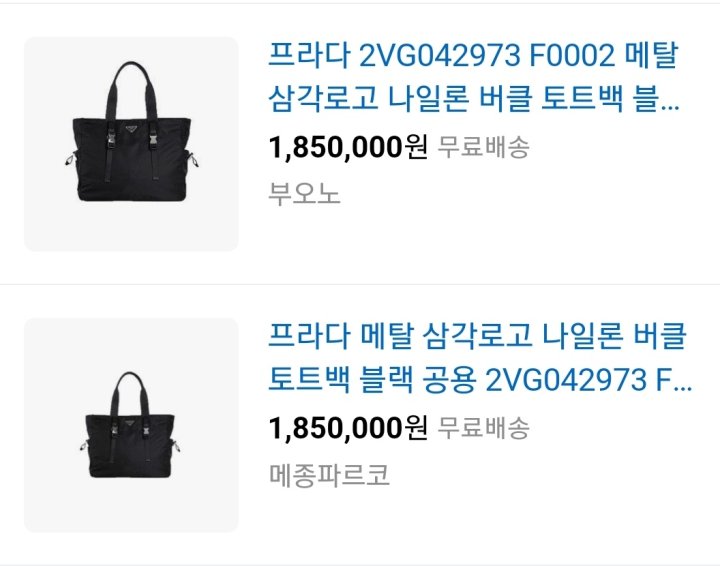Click 무료배송 label in 부오노 listing
Screen dimensions: 720x566
point(483,147)
